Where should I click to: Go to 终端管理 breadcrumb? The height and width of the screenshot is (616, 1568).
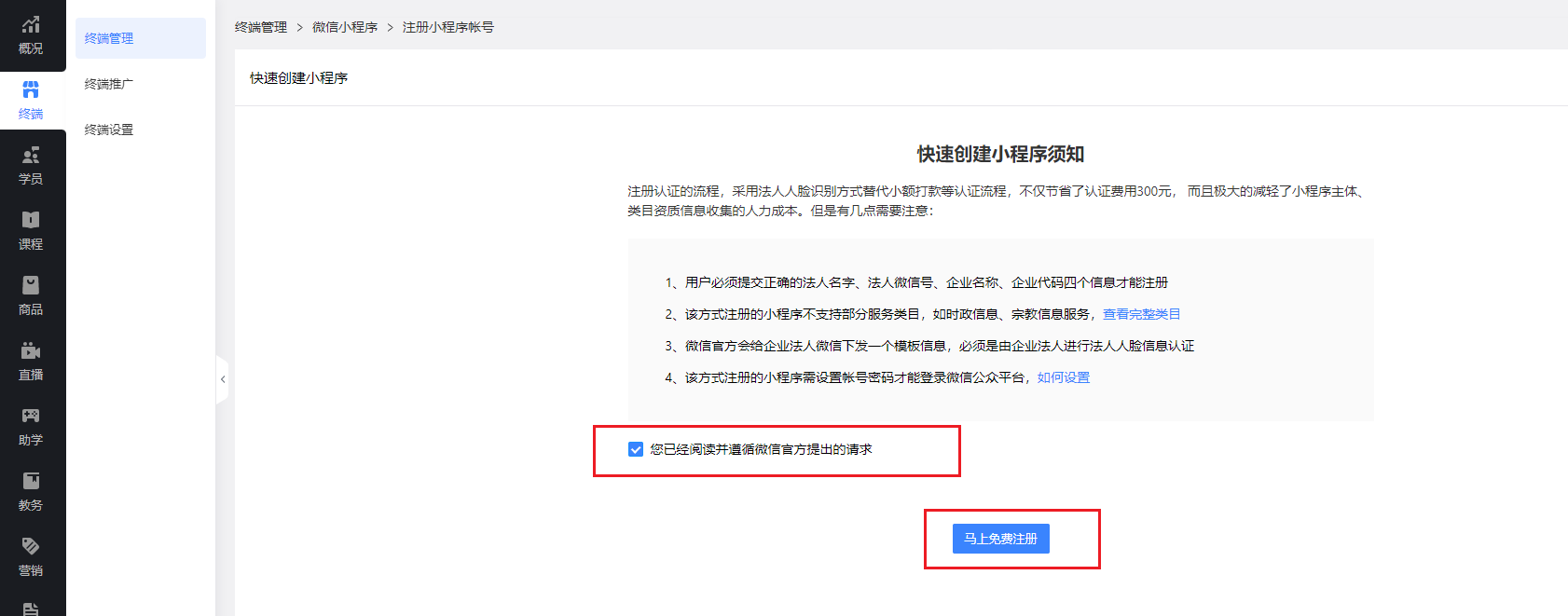point(261,27)
